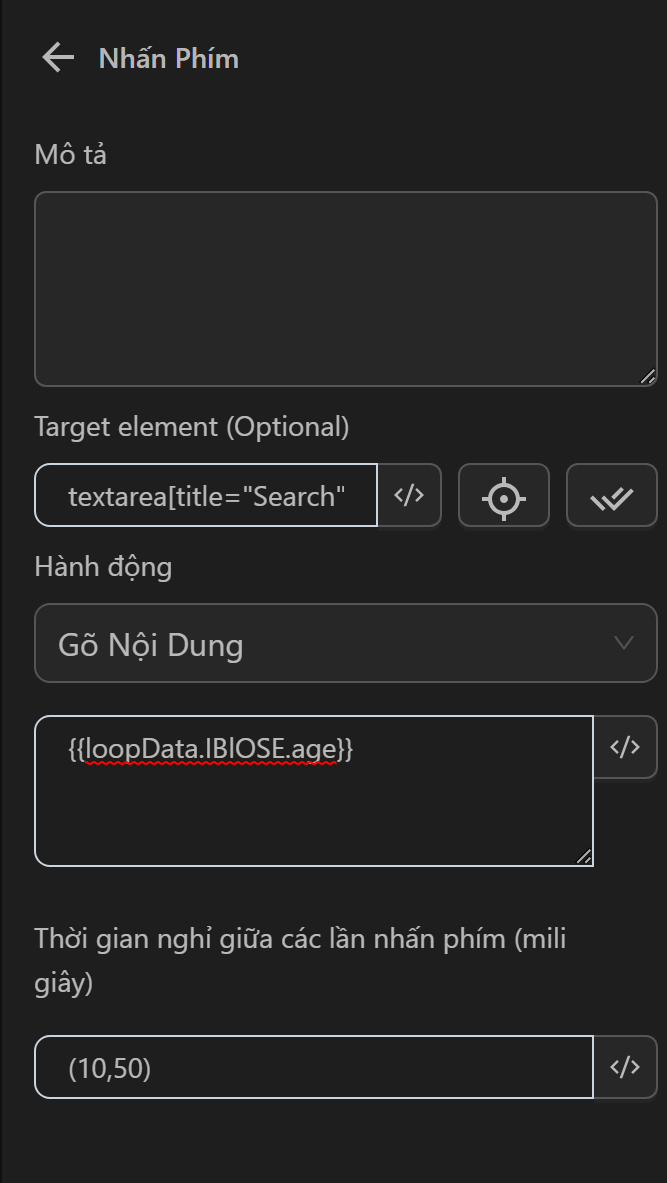The width and height of the screenshot is (667, 1183).
Task: Click the Target element selector input
Action: pyautogui.click(x=207, y=495)
